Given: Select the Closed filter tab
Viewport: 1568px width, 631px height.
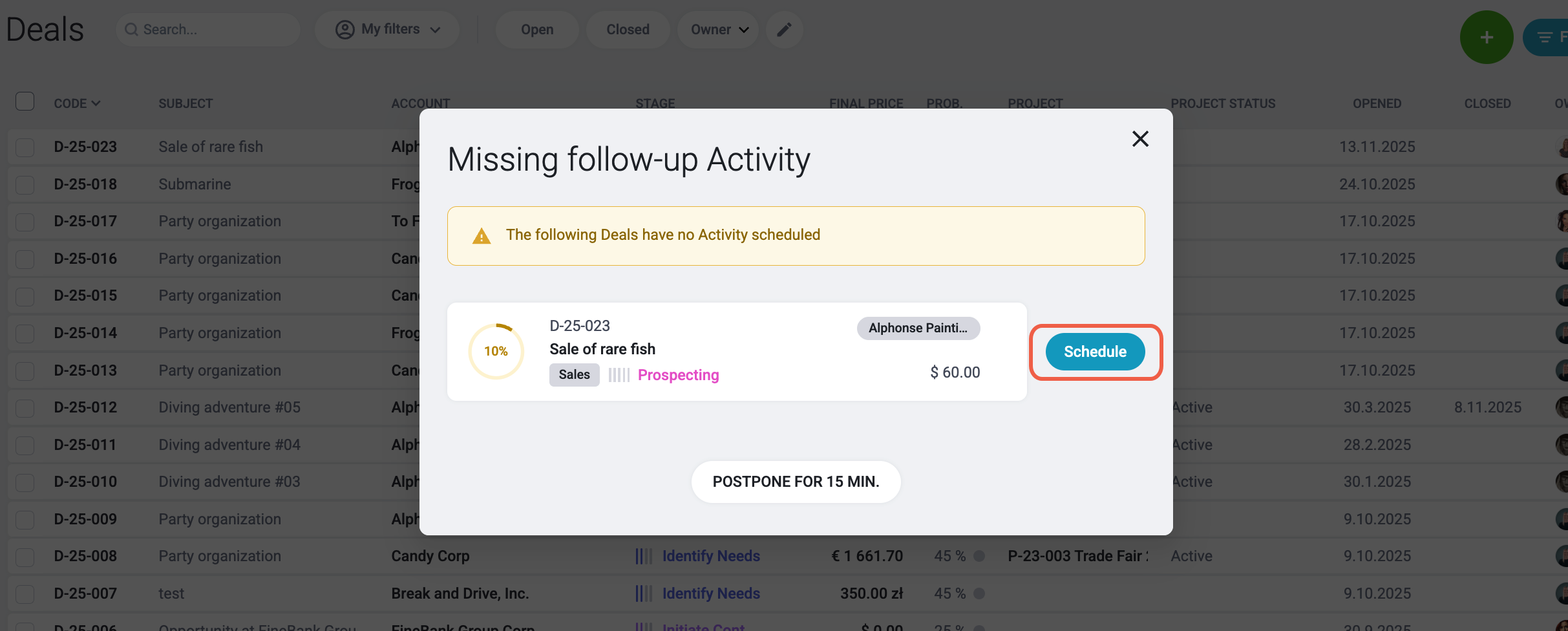Looking at the screenshot, I should (x=628, y=30).
